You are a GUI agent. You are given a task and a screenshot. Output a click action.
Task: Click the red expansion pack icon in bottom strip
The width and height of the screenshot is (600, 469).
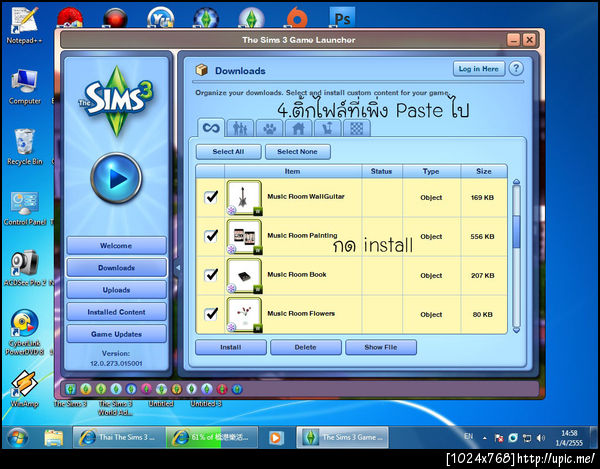click(x=222, y=389)
